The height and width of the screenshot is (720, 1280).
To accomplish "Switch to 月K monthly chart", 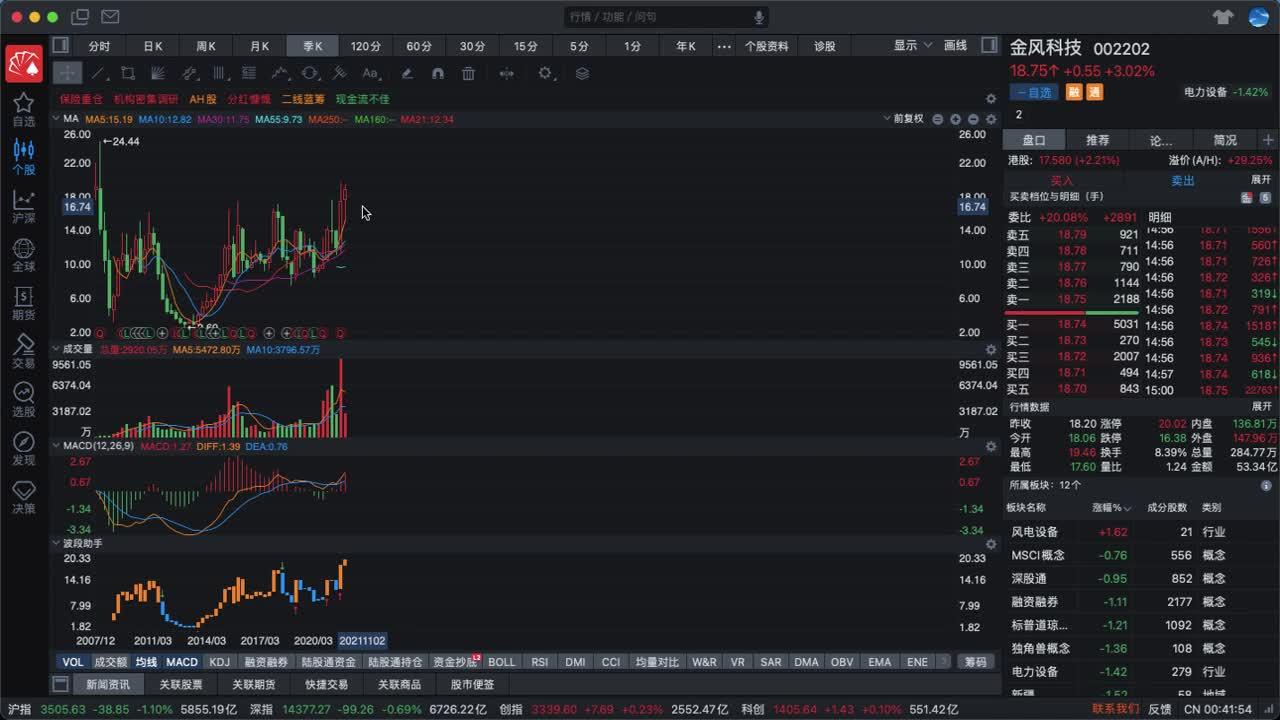I will [x=260, y=46].
